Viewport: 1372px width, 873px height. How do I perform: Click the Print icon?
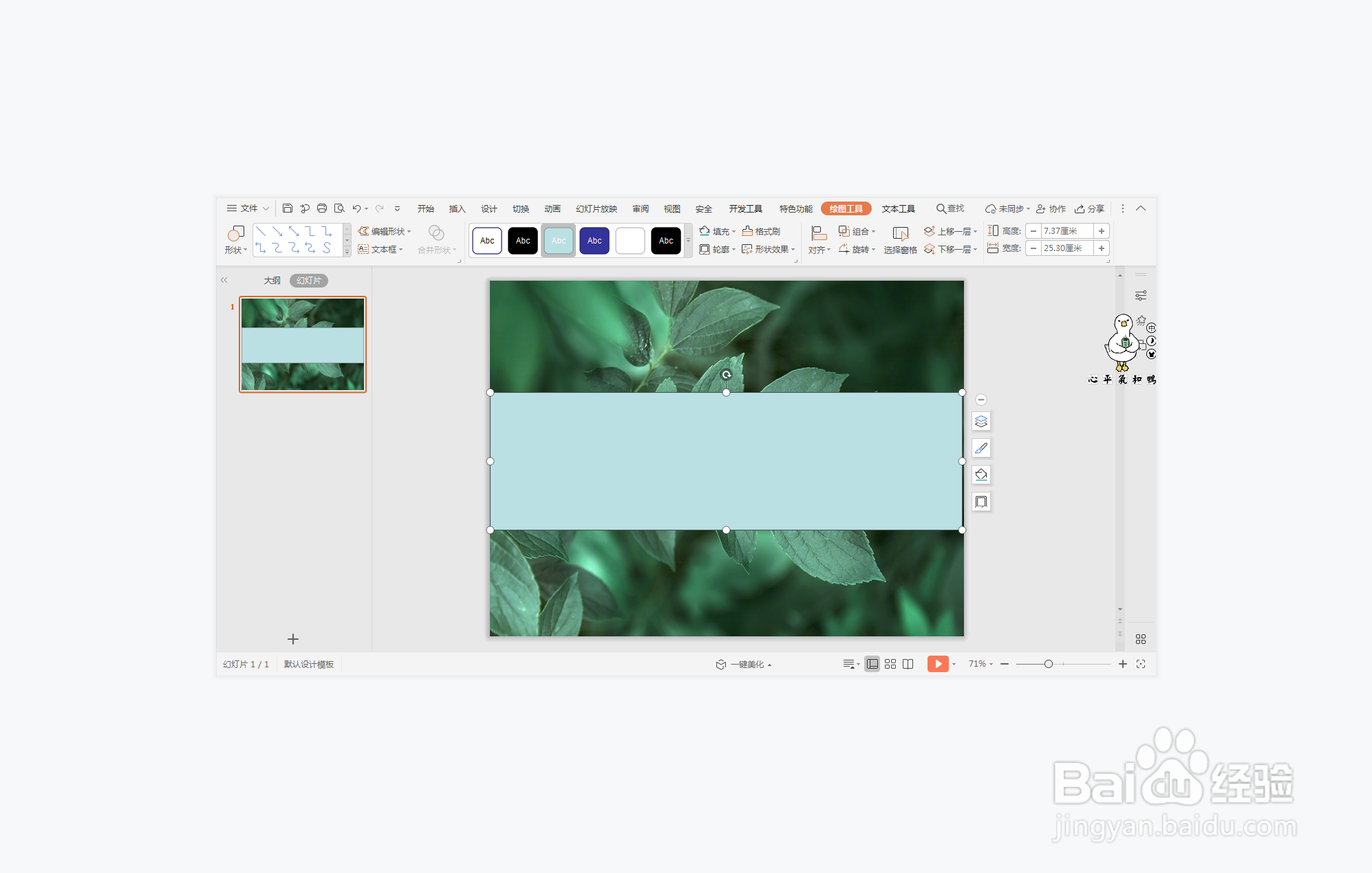(x=321, y=208)
